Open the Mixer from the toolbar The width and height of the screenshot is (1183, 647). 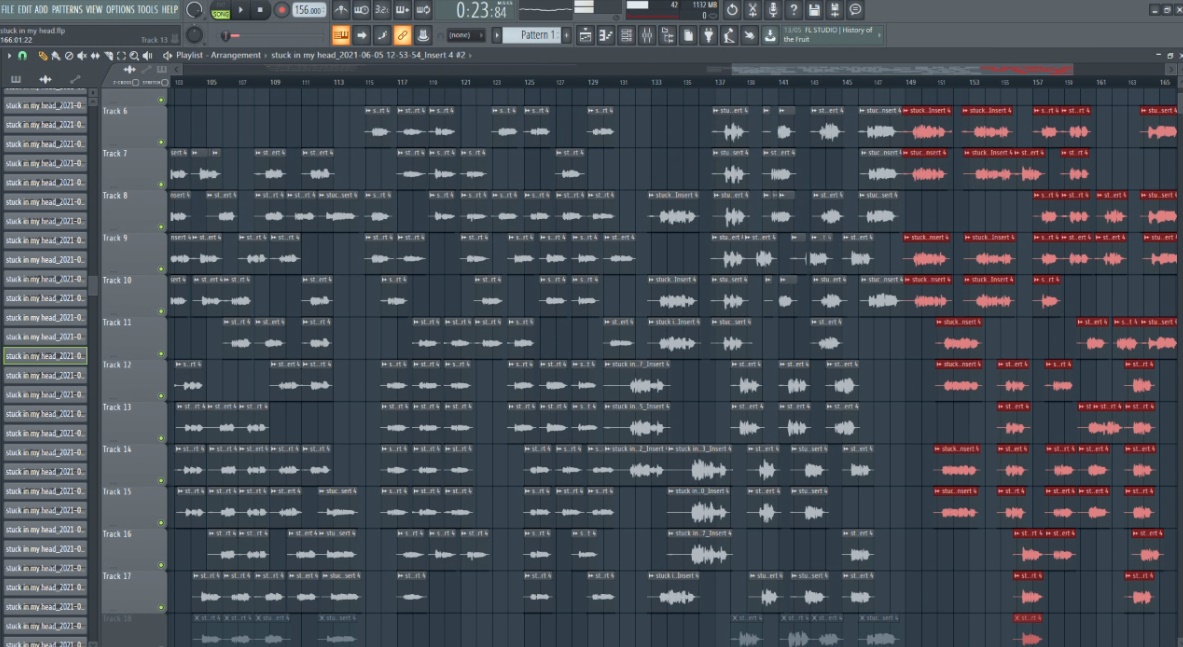(647, 35)
